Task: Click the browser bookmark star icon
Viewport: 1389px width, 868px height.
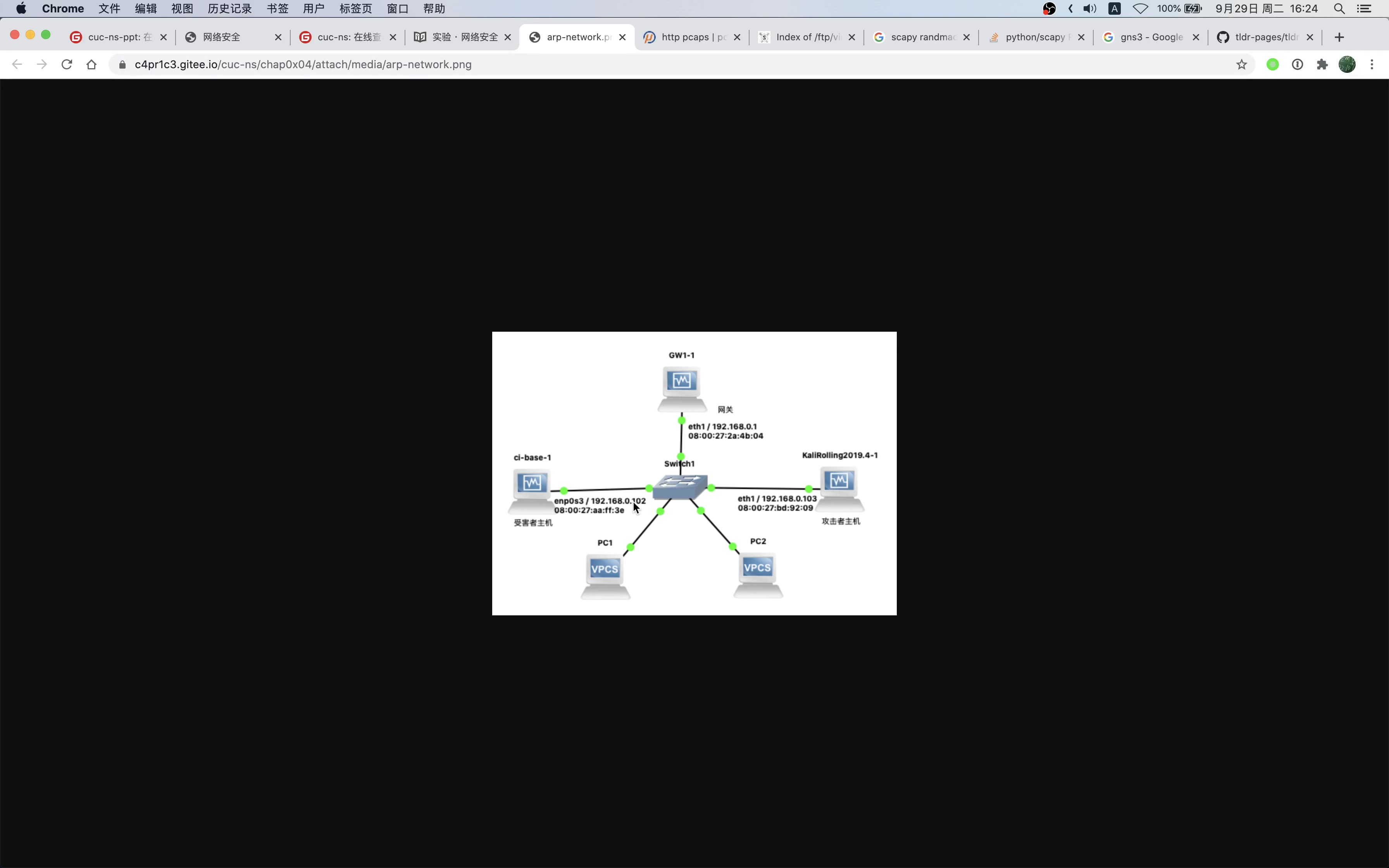Action: 1241,64
